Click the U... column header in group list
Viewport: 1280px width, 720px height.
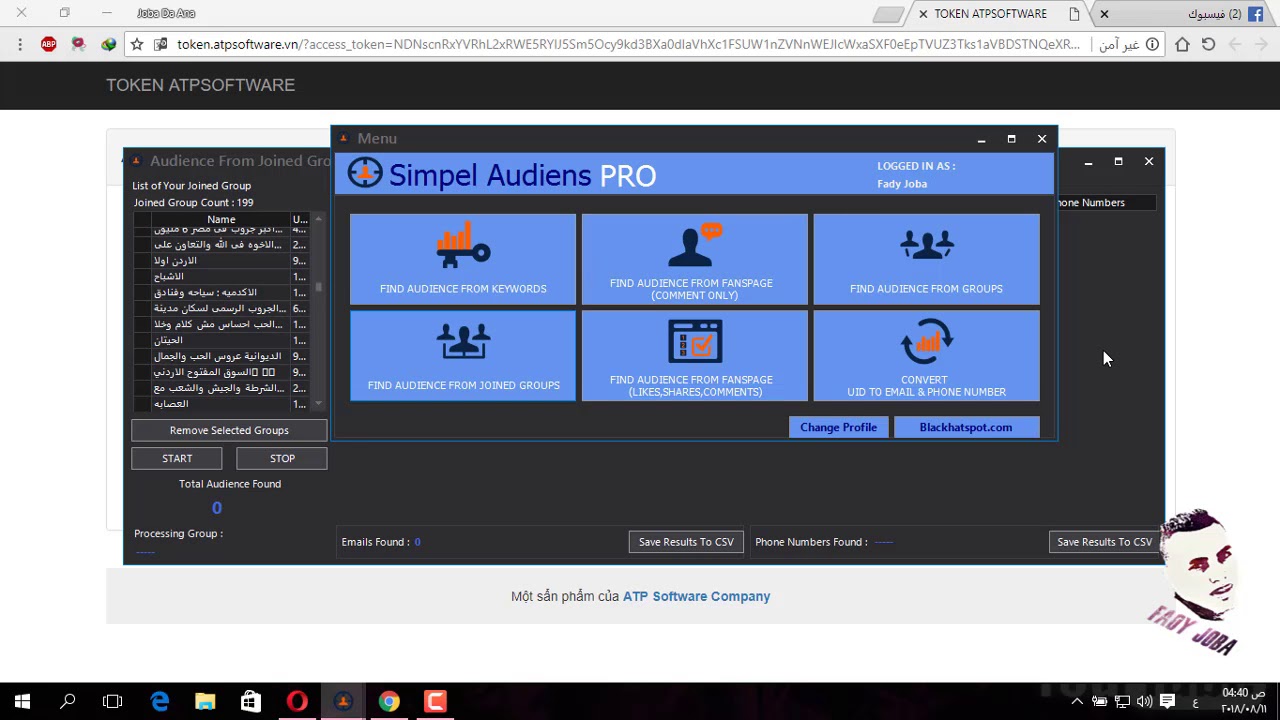click(x=300, y=219)
